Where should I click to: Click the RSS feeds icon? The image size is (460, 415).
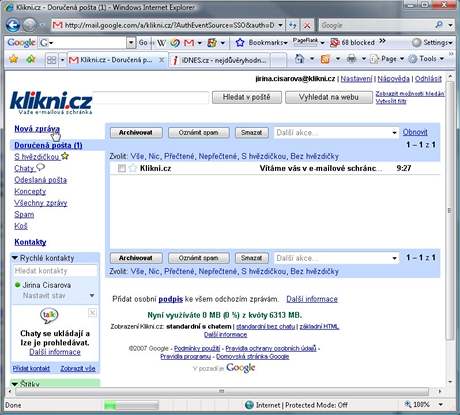tap(325, 59)
